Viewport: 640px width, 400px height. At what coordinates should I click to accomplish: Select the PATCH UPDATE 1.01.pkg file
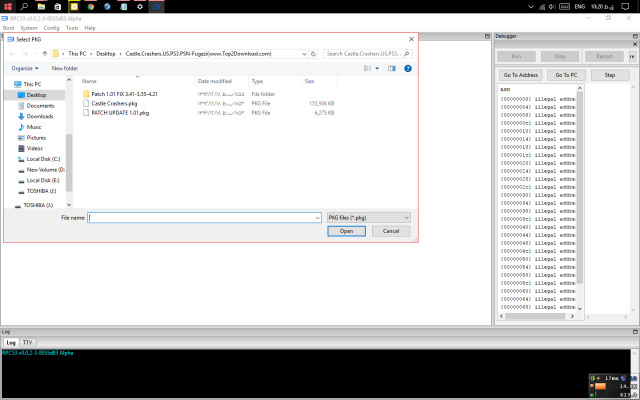(119, 113)
